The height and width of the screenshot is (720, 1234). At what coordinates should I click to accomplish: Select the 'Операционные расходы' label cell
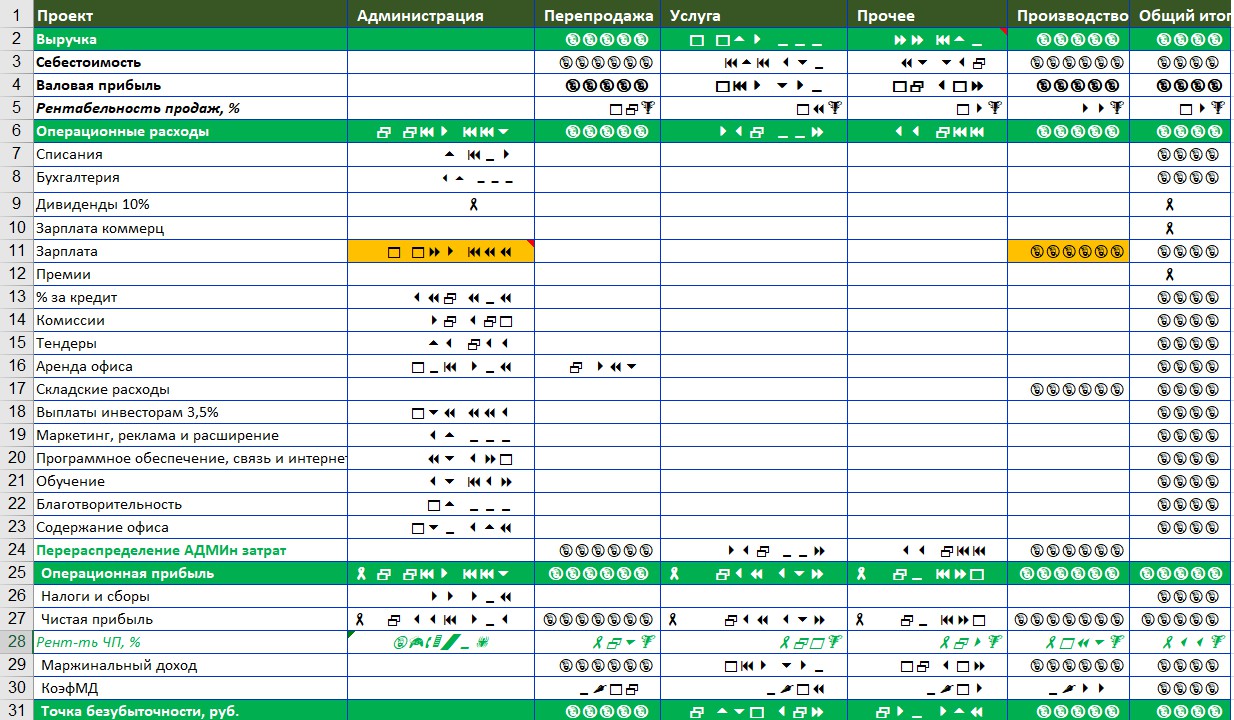[x=190, y=131]
